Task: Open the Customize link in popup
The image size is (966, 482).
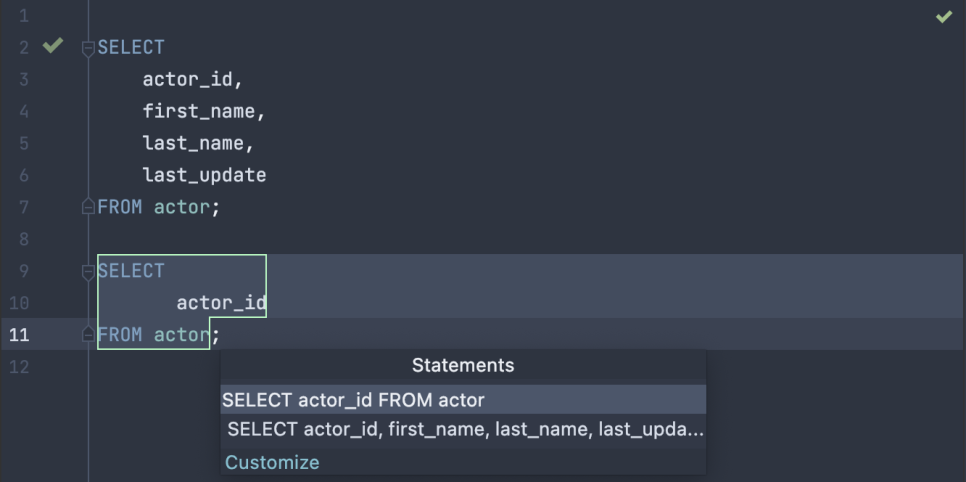Action: pyautogui.click(x=272, y=462)
